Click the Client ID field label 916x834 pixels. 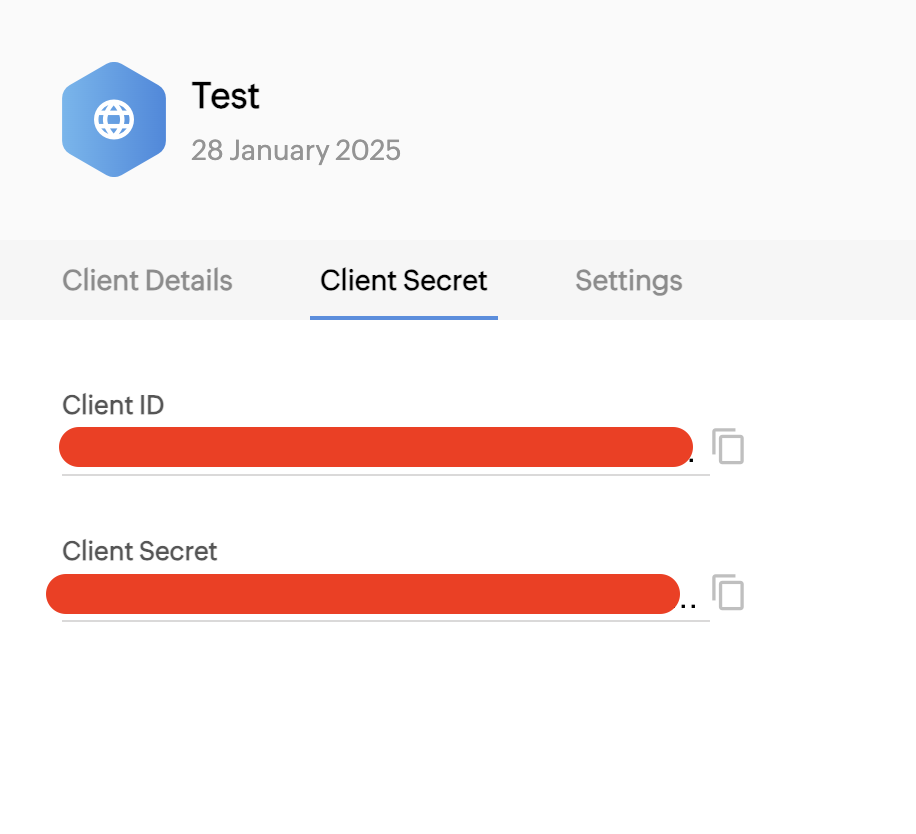tap(113, 405)
